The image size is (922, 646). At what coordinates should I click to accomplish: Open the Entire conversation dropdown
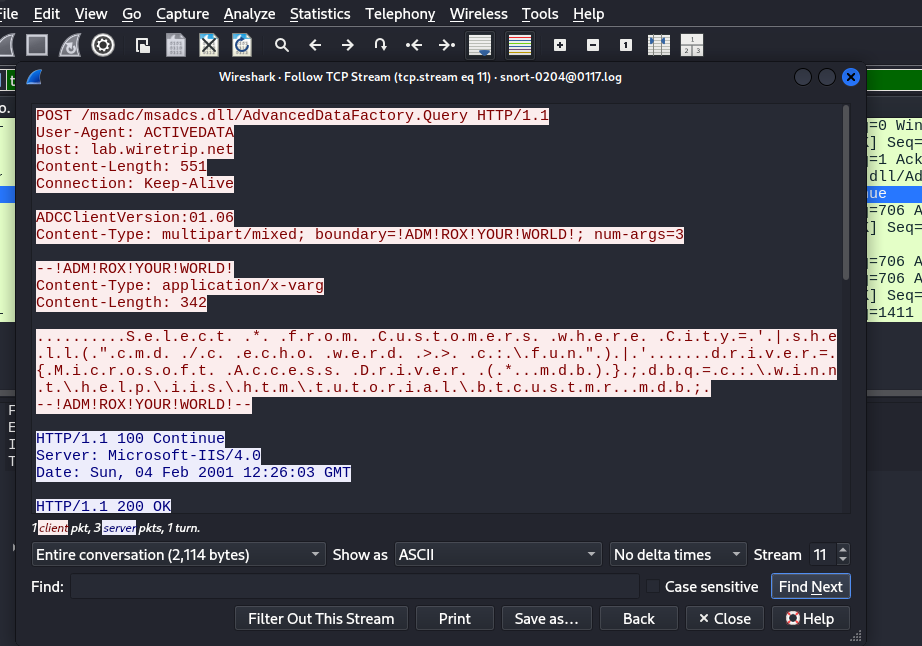178,555
